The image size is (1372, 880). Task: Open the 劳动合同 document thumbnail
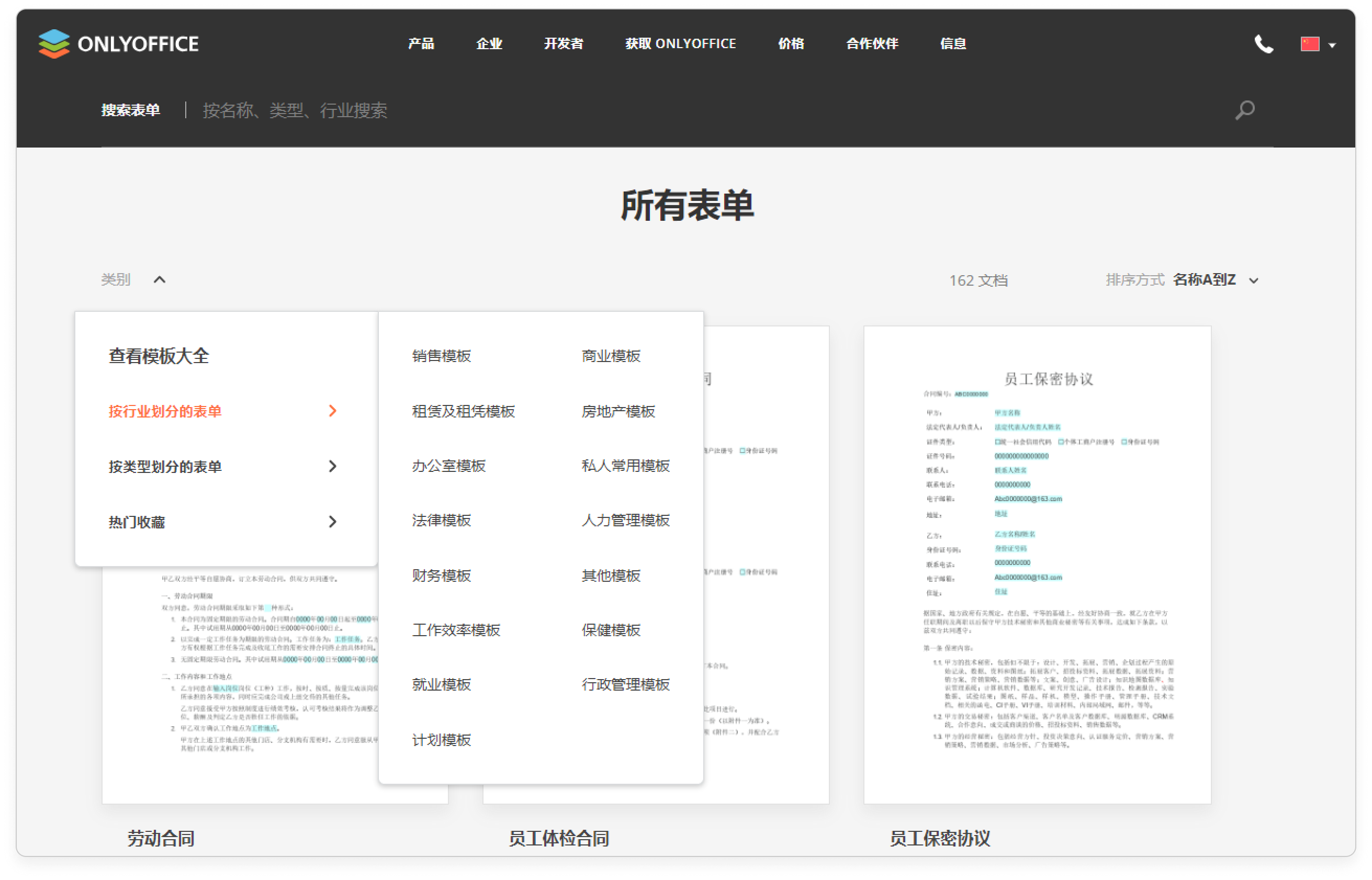click(x=240, y=686)
